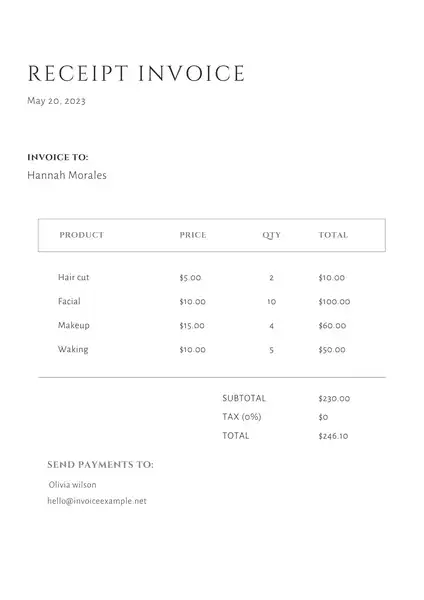Image resolution: width=424 pixels, height=600 pixels.
Task: Click the TOTAL column header in table
Action: point(333,235)
